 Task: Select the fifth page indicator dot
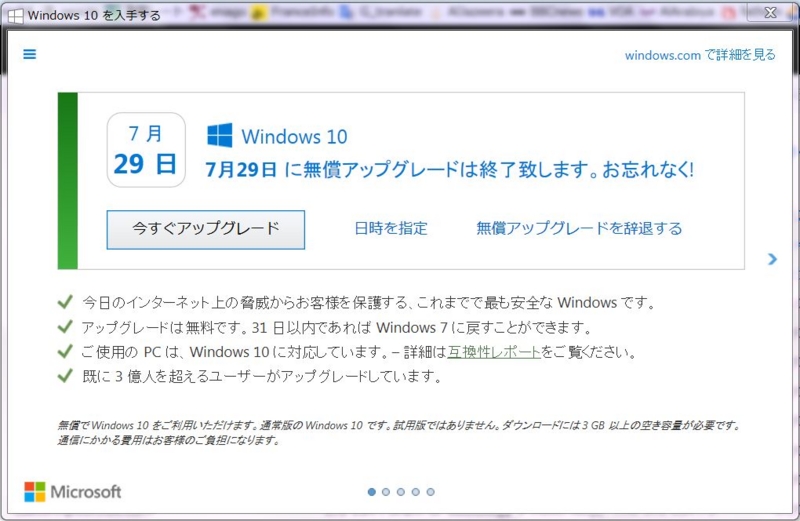point(431,492)
